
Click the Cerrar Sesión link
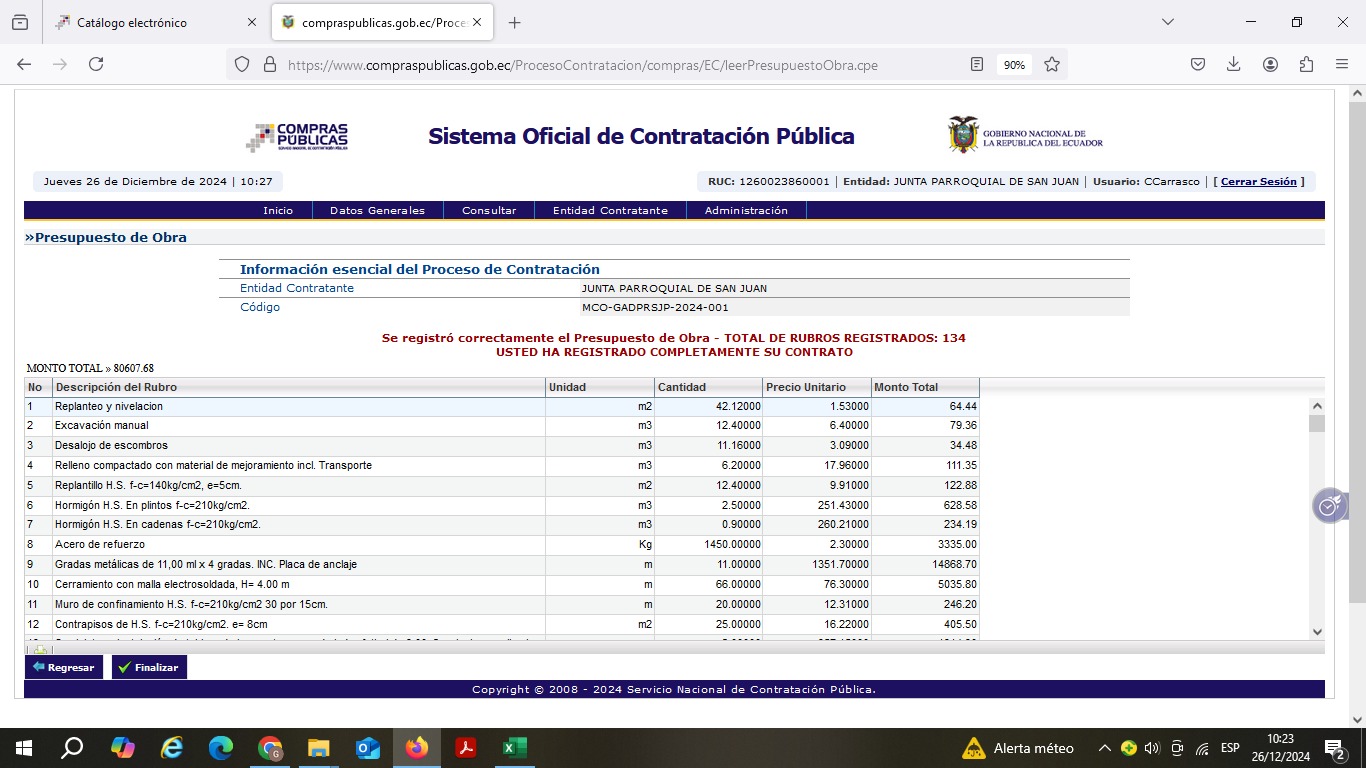[x=1258, y=182]
